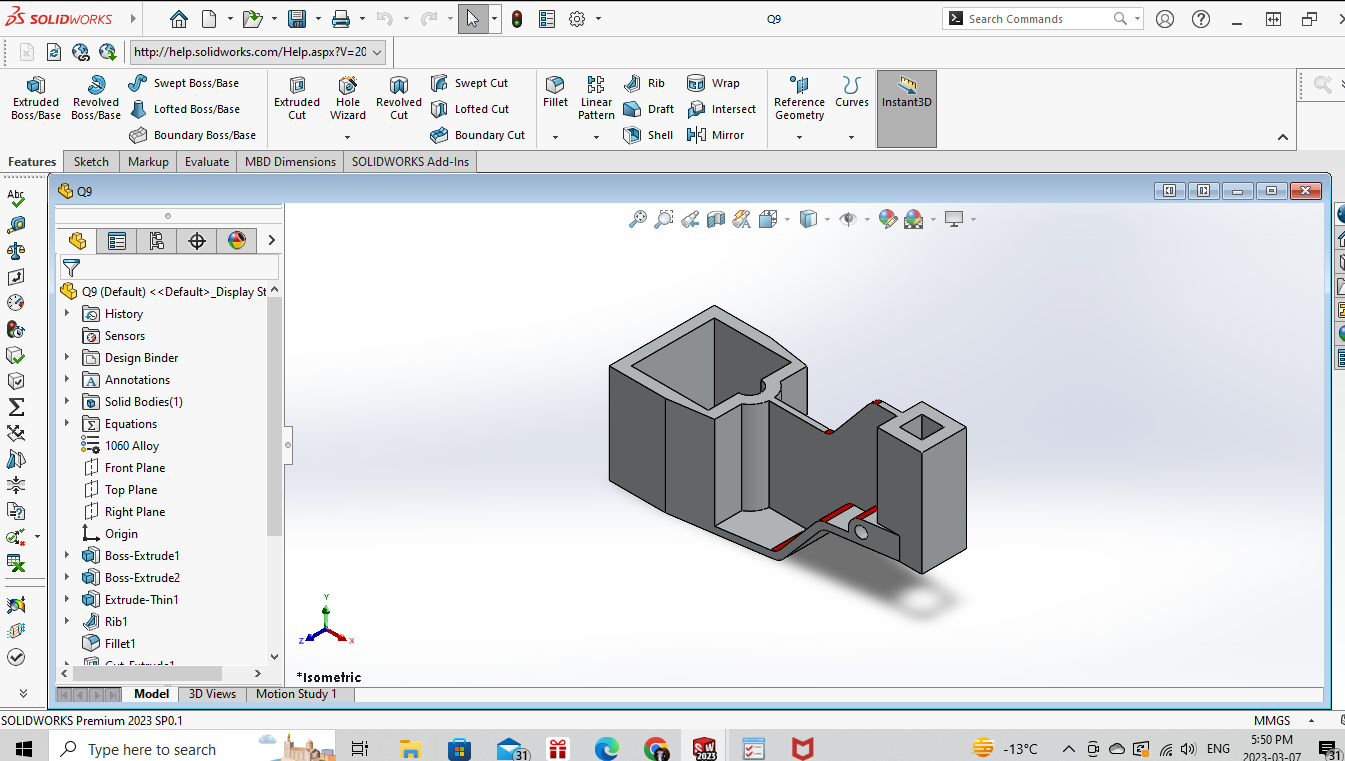Select the Origin tree item
Viewport: 1345px width, 761px height.
point(110,533)
